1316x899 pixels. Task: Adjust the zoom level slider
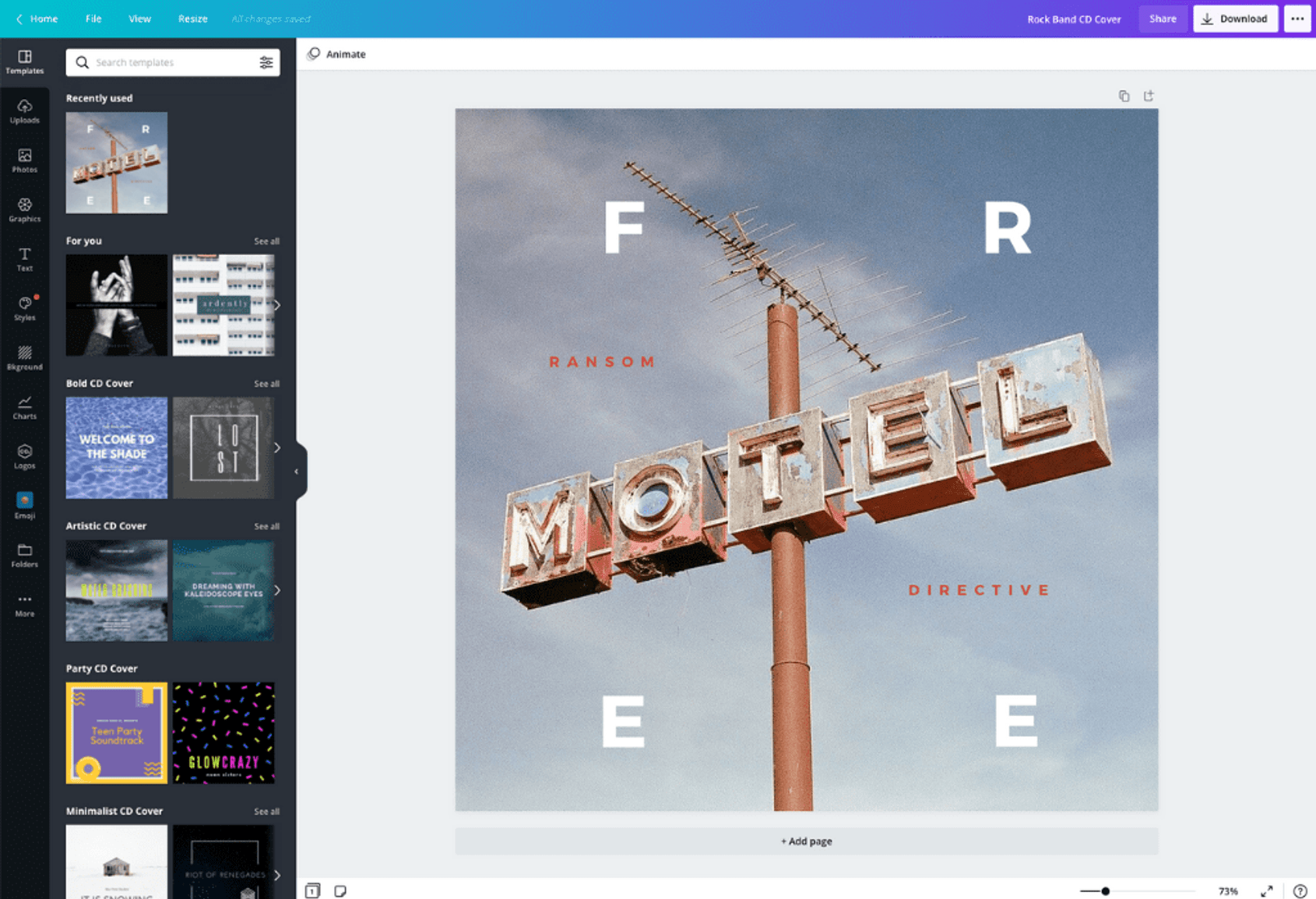[1105, 890]
